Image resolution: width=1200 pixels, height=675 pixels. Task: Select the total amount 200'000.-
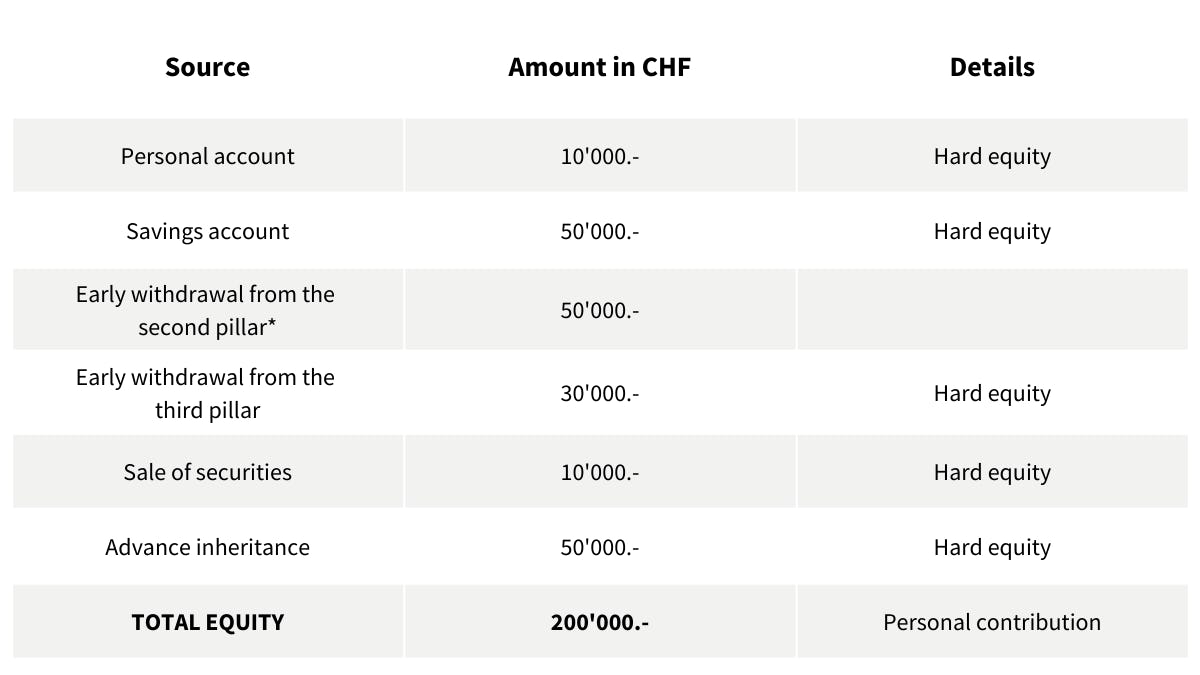click(599, 622)
